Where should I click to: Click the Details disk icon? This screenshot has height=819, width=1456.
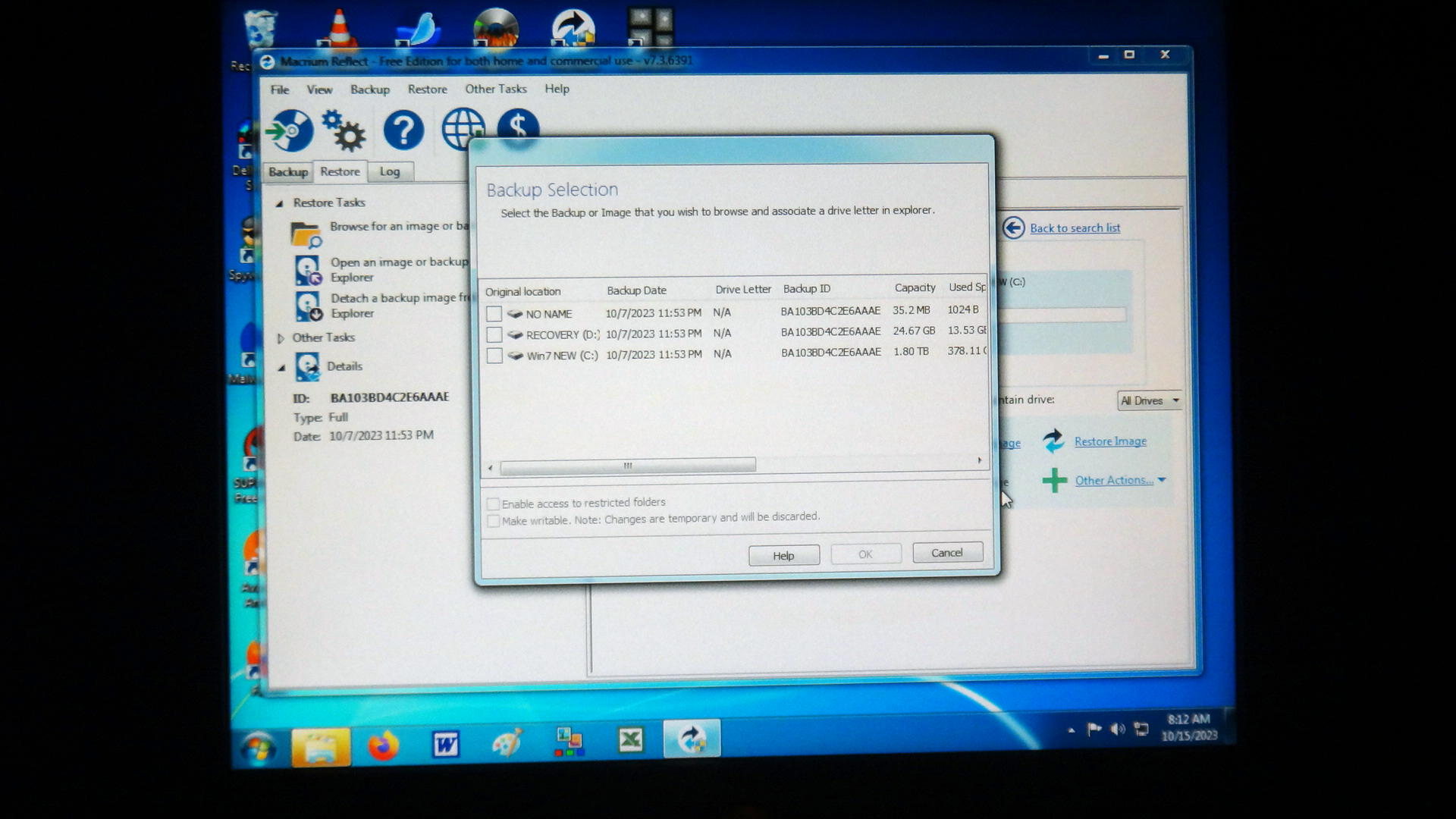click(308, 367)
